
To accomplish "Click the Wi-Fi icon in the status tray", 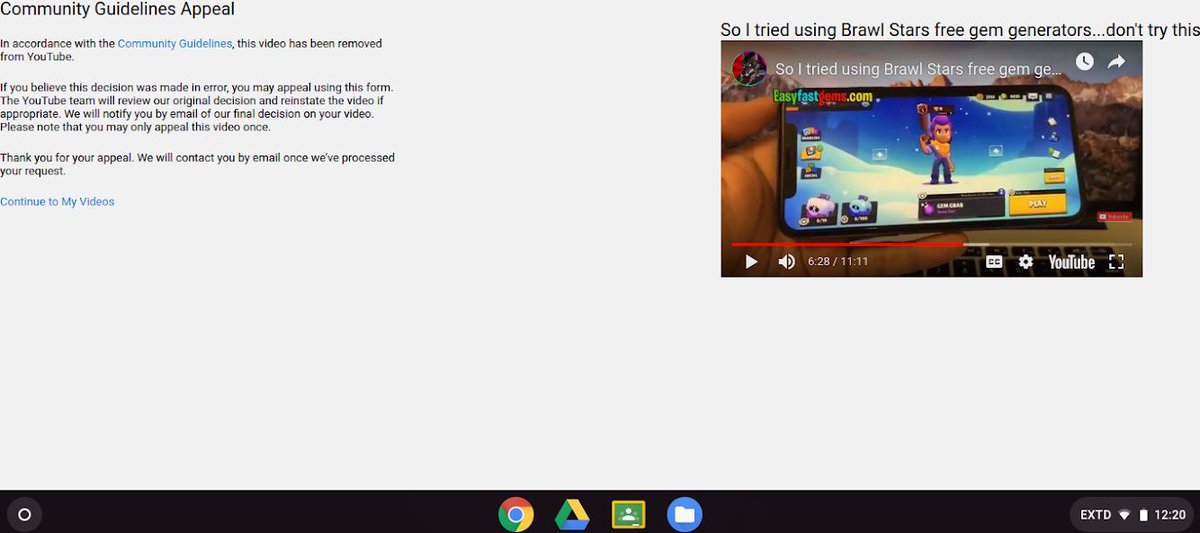I will 1124,515.
